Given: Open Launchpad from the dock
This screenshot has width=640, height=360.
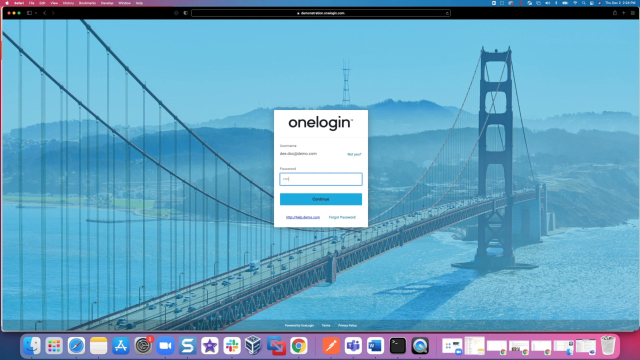Looking at the screenshot, I should pos(54,346).
